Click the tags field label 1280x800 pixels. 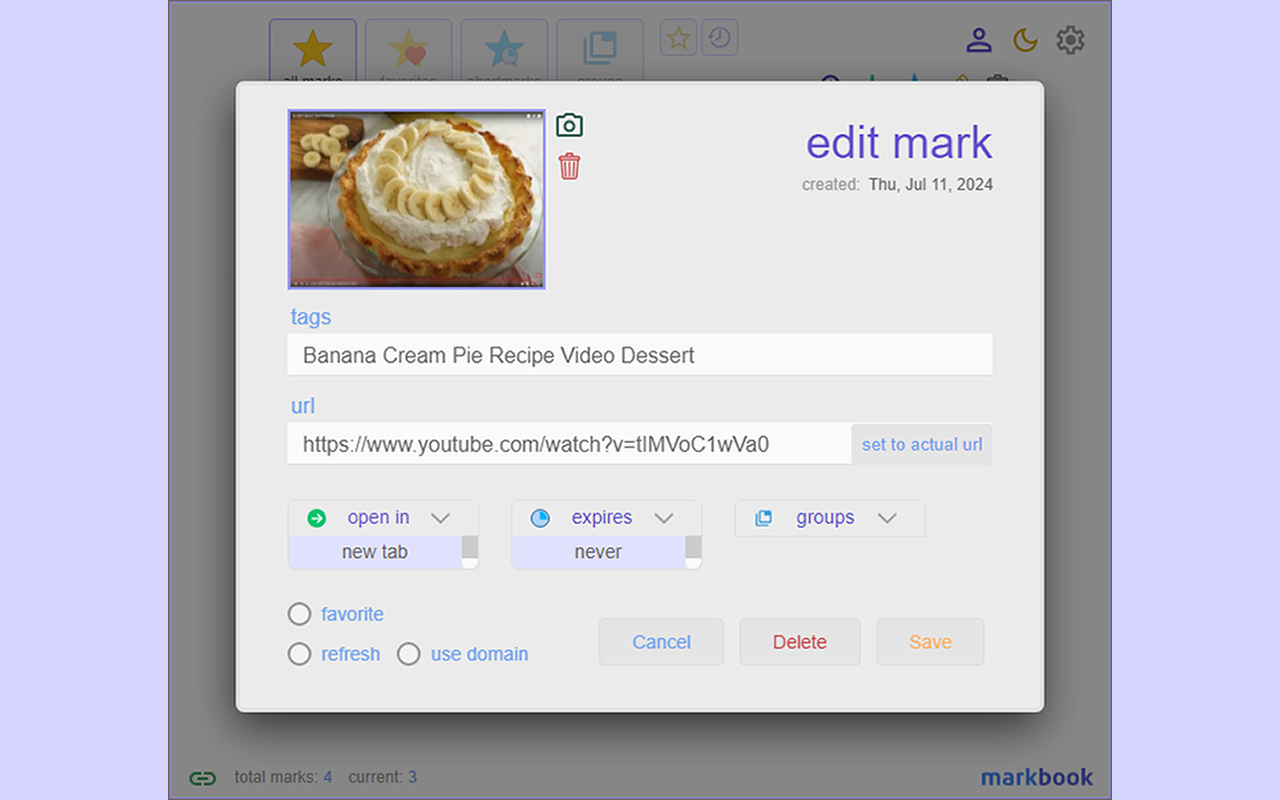[310, 317]
